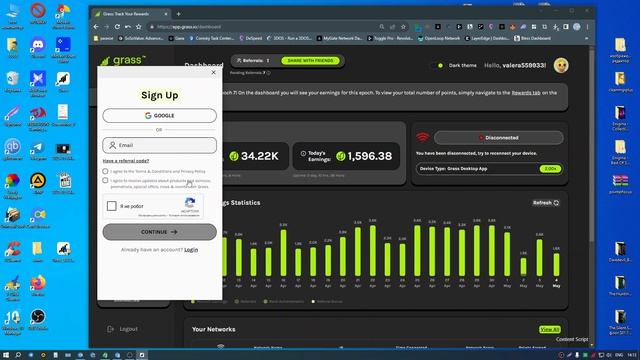Click the Pending Referrals info icon

point(269,73)
